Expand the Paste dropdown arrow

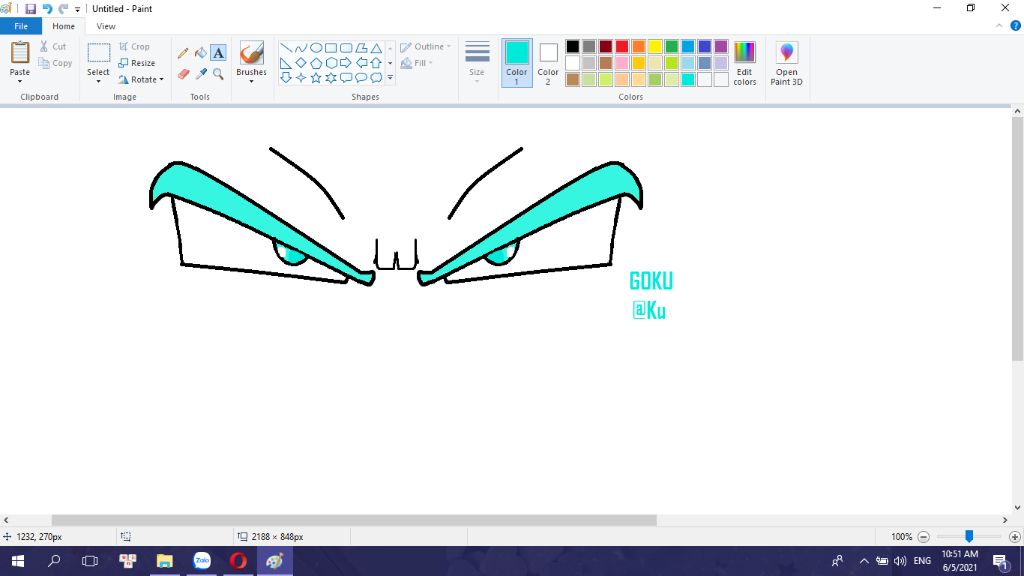click(20, 82)
